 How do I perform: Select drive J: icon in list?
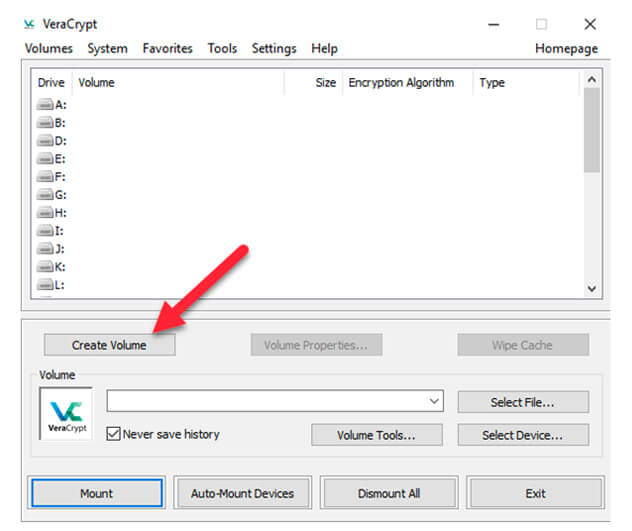coord(45,249)
